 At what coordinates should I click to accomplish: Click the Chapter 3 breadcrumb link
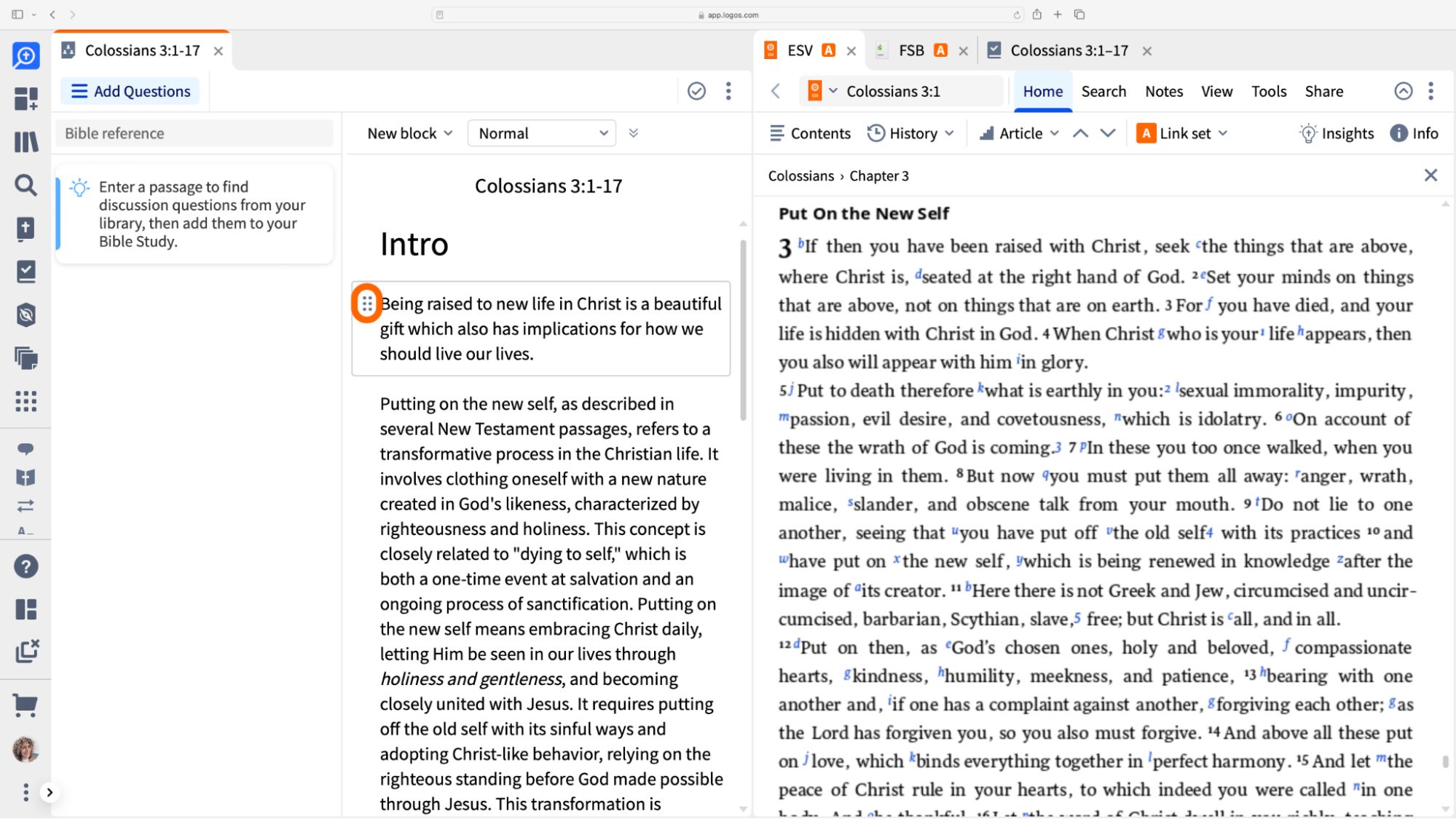(878, 175)
